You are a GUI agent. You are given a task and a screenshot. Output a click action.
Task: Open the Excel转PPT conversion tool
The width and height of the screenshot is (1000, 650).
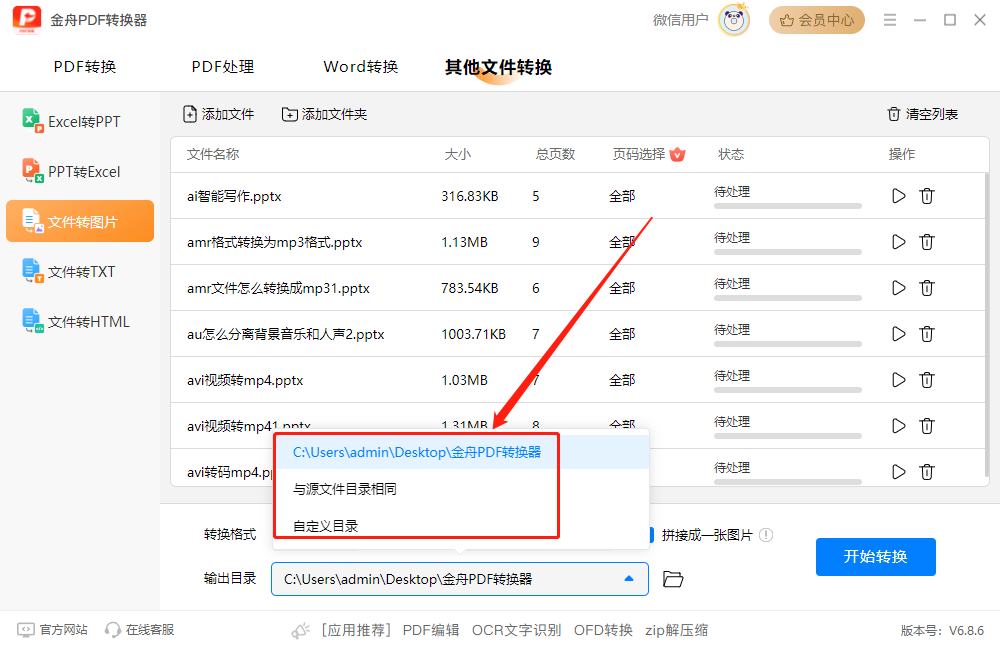[80, 120]
